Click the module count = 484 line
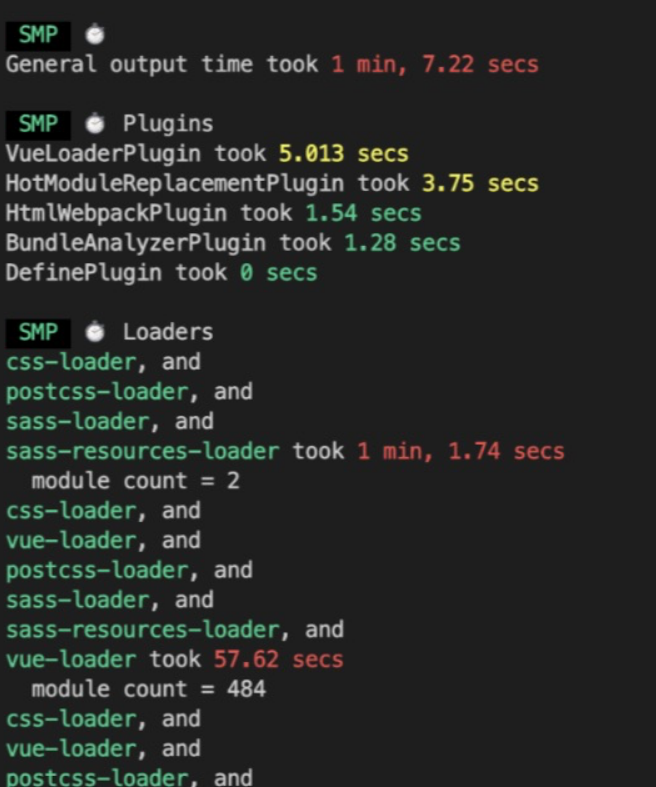The image size is (656, 787). tap(148, 689)
